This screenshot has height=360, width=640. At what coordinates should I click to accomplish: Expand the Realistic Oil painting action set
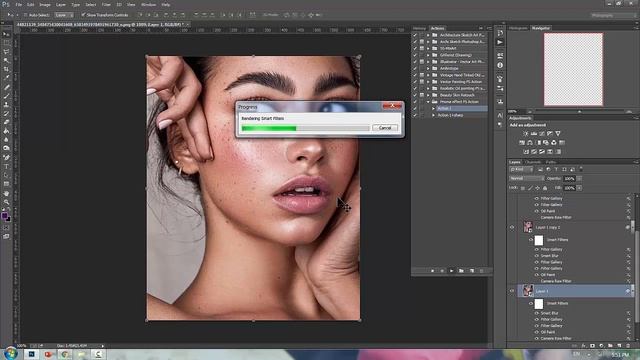tap(428, 88)
